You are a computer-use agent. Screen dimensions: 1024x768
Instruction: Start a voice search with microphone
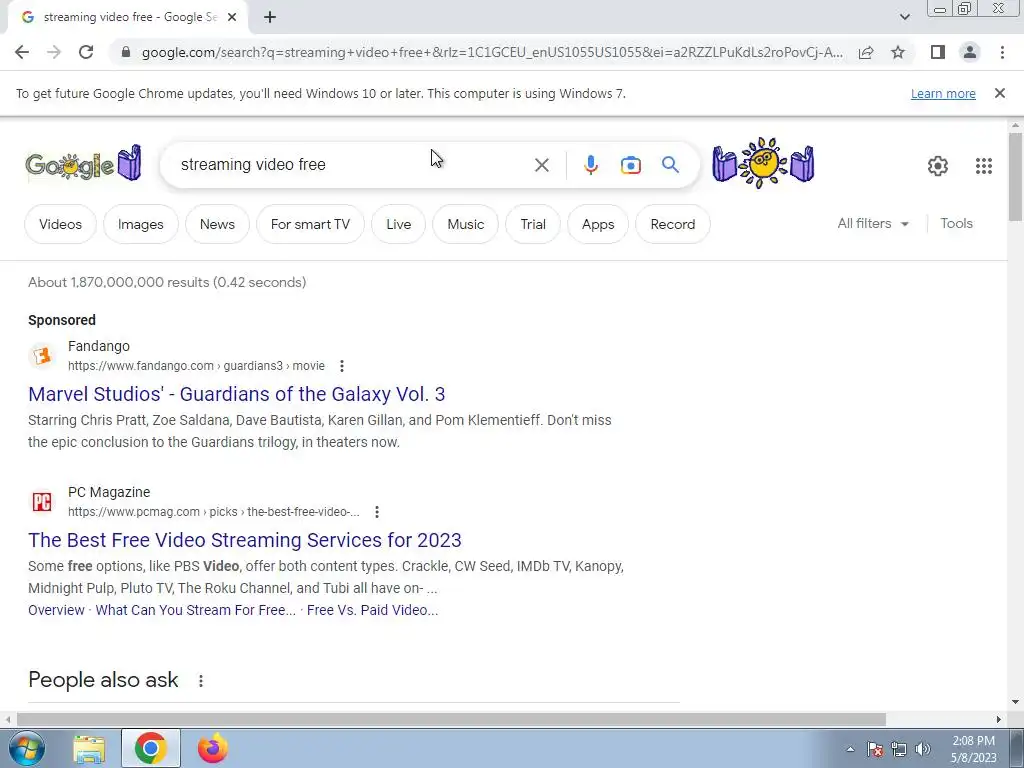(590, 165)
